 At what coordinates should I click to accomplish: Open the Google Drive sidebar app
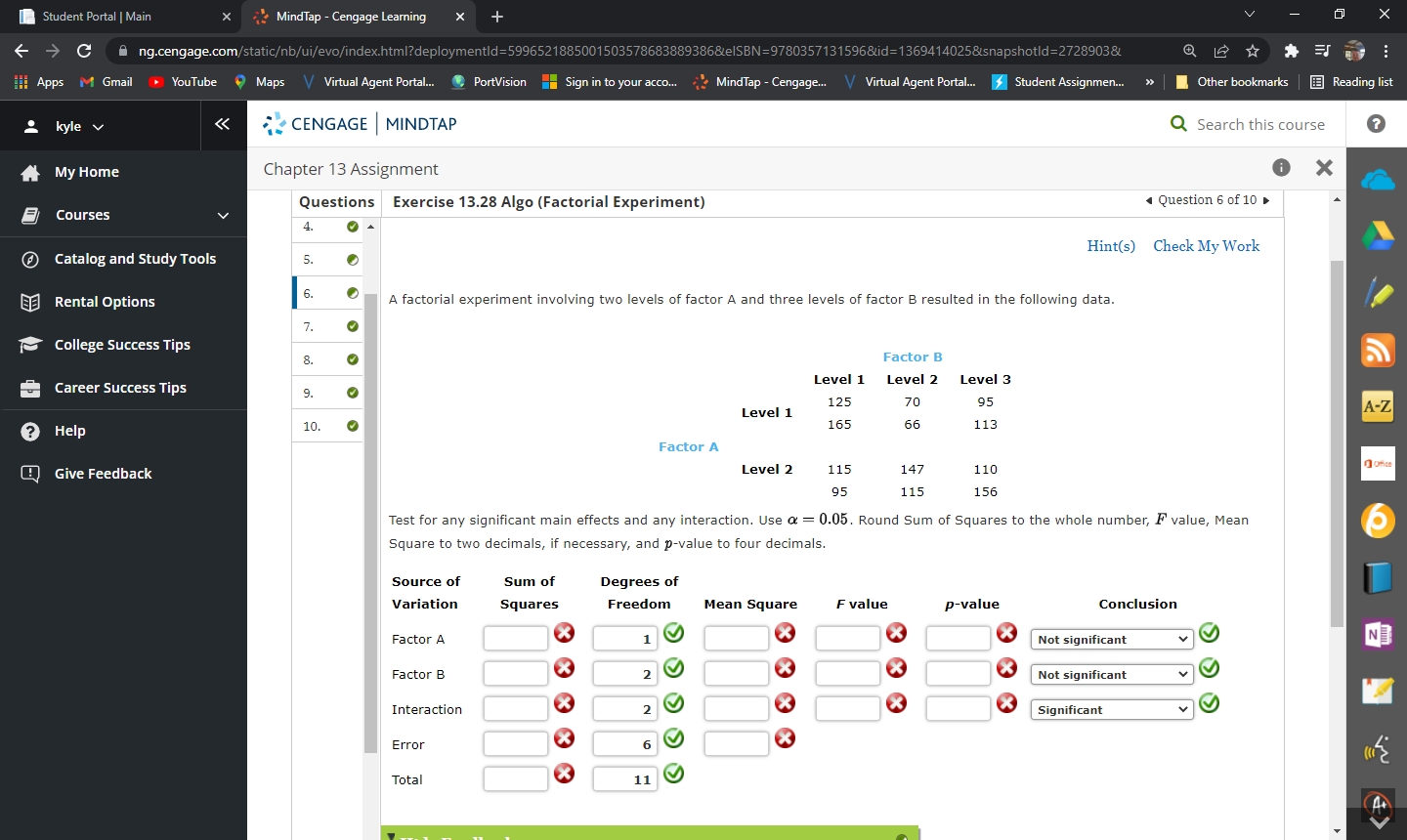click(x=1378, y=234)
